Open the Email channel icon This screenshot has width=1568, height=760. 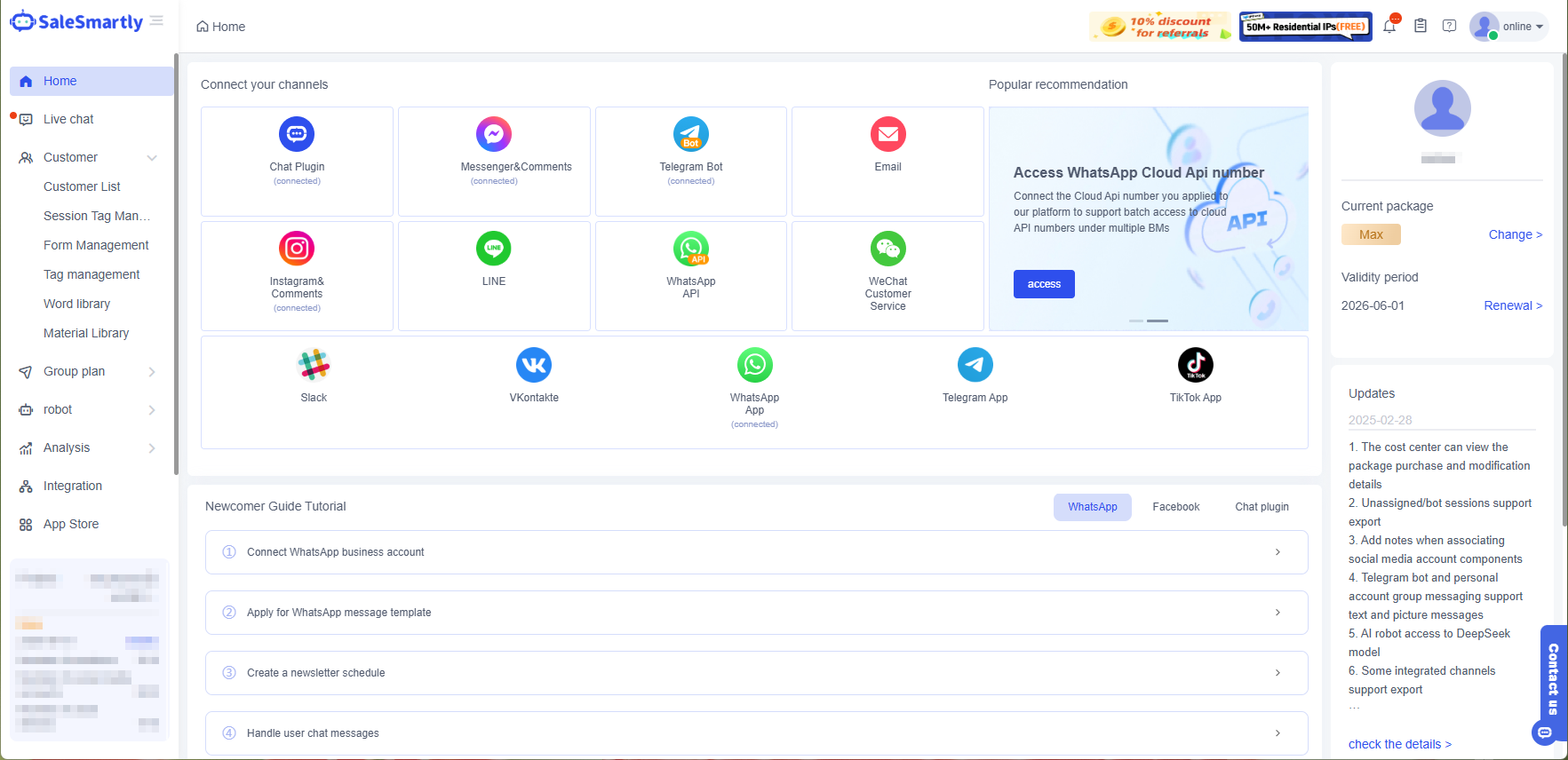tap(888, 134)
